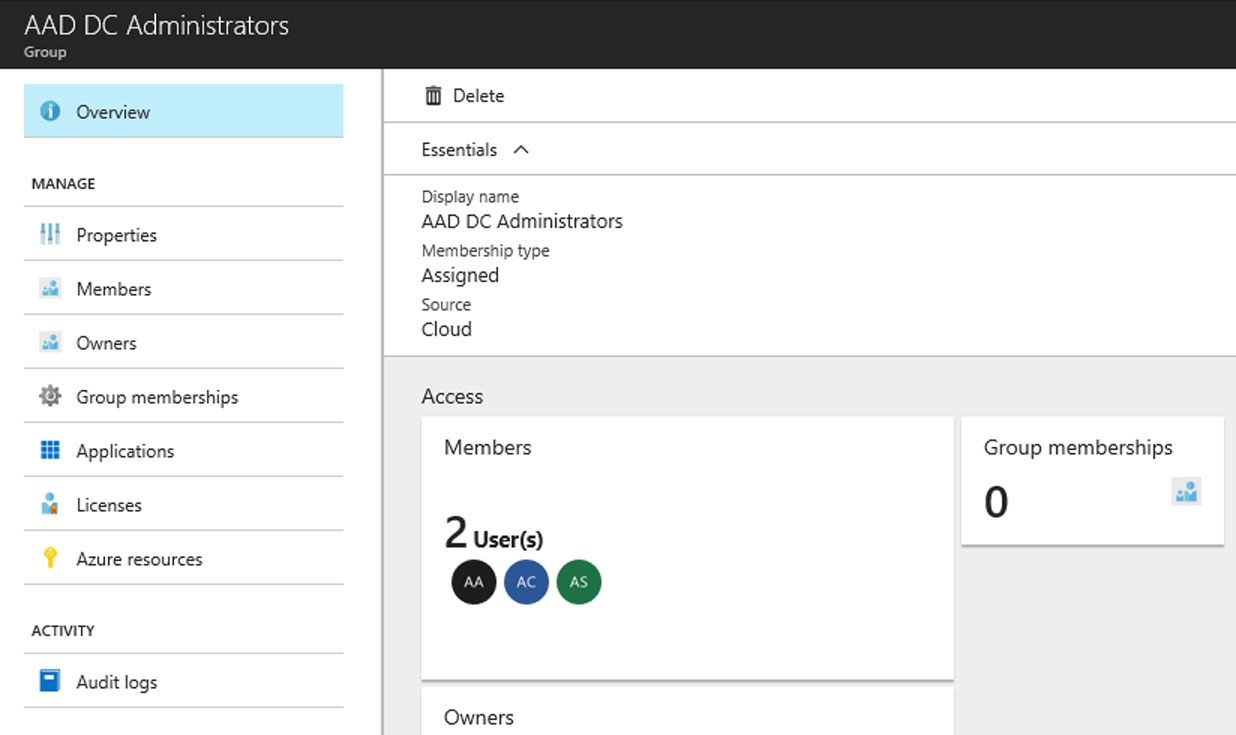The width and height of the screenshot is (1236, 735).
Task: Open the Owners menu item
Action: point(184,343)
